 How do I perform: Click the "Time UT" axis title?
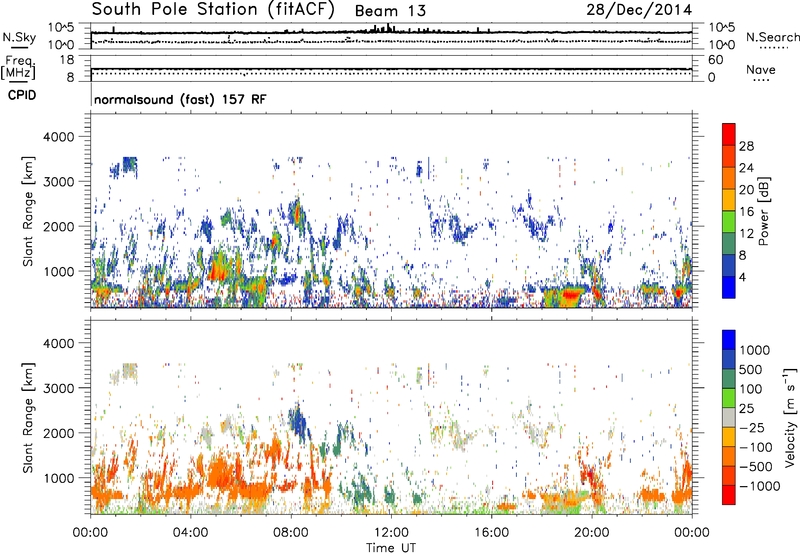coord(391,548)
